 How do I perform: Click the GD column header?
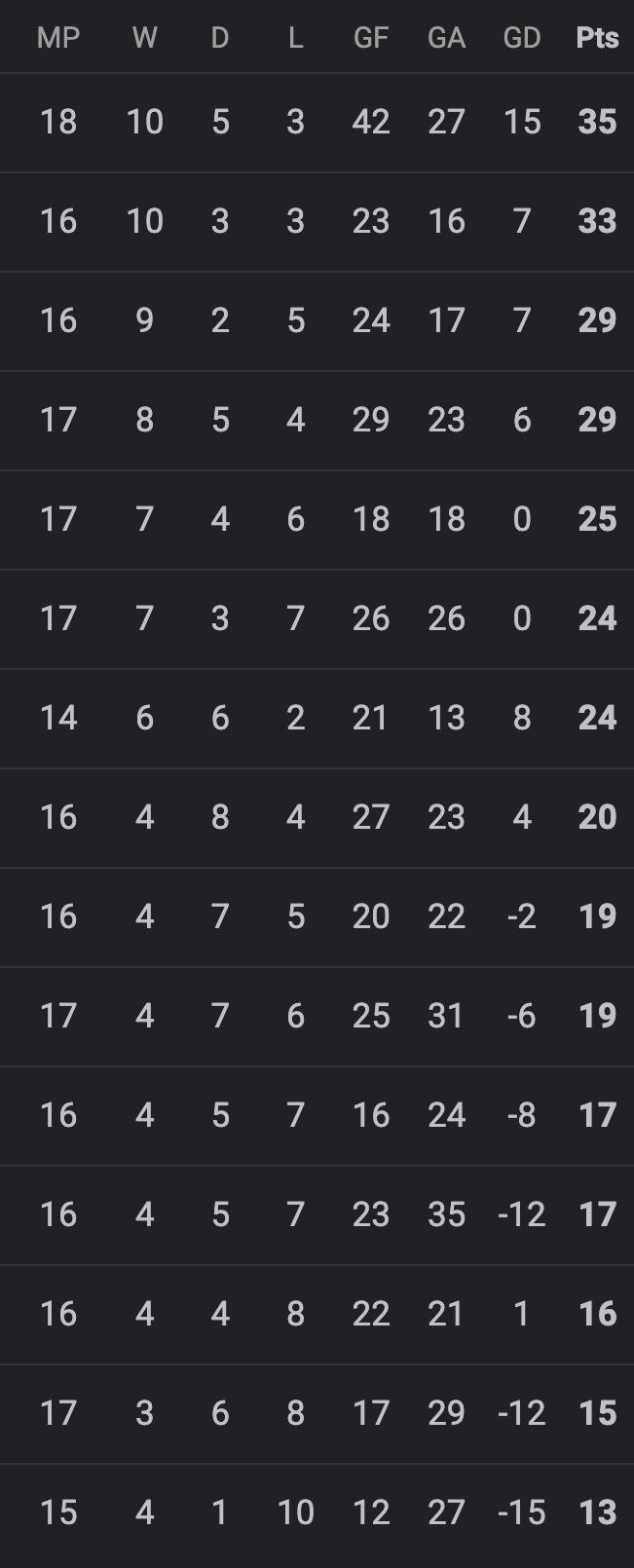click(x=522, y=38)
